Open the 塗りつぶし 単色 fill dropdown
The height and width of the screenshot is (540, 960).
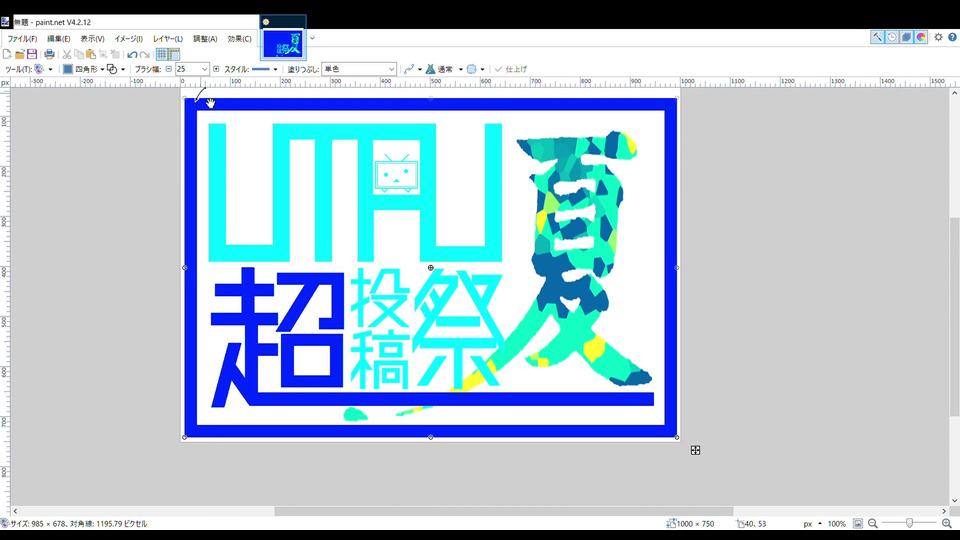359,69
